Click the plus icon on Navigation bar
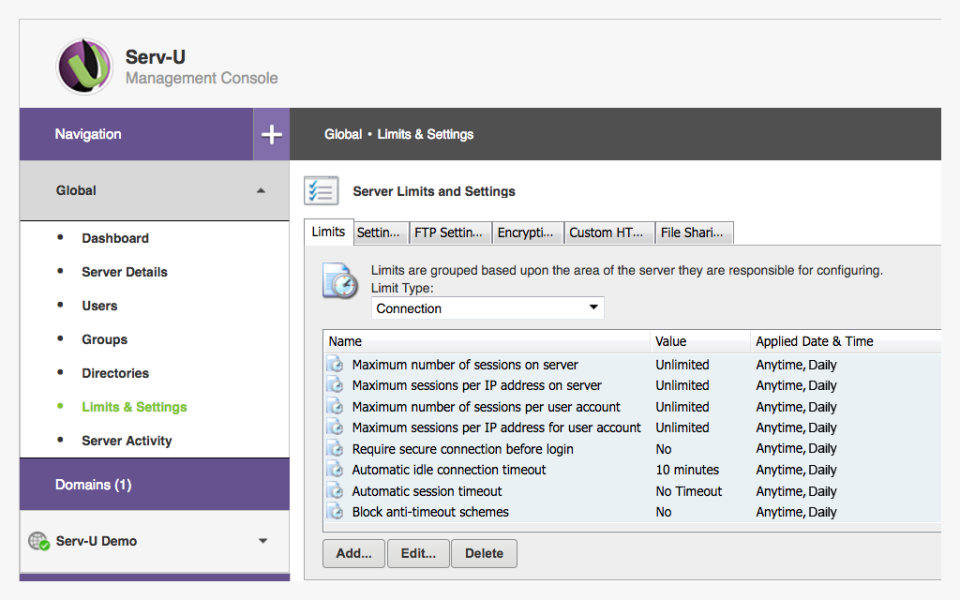This screenshot has height=600, width=960. click(271, 133)
